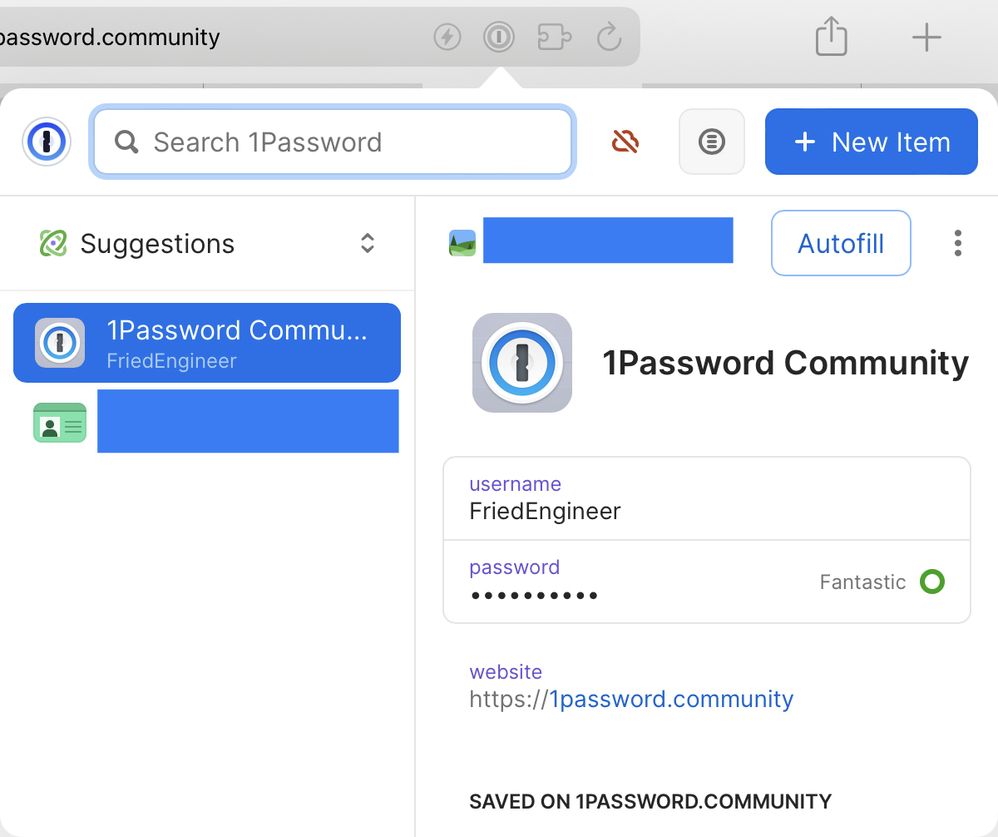Open a new tab with plus icon
998x837 pixels.
click(x=927, y=38)
